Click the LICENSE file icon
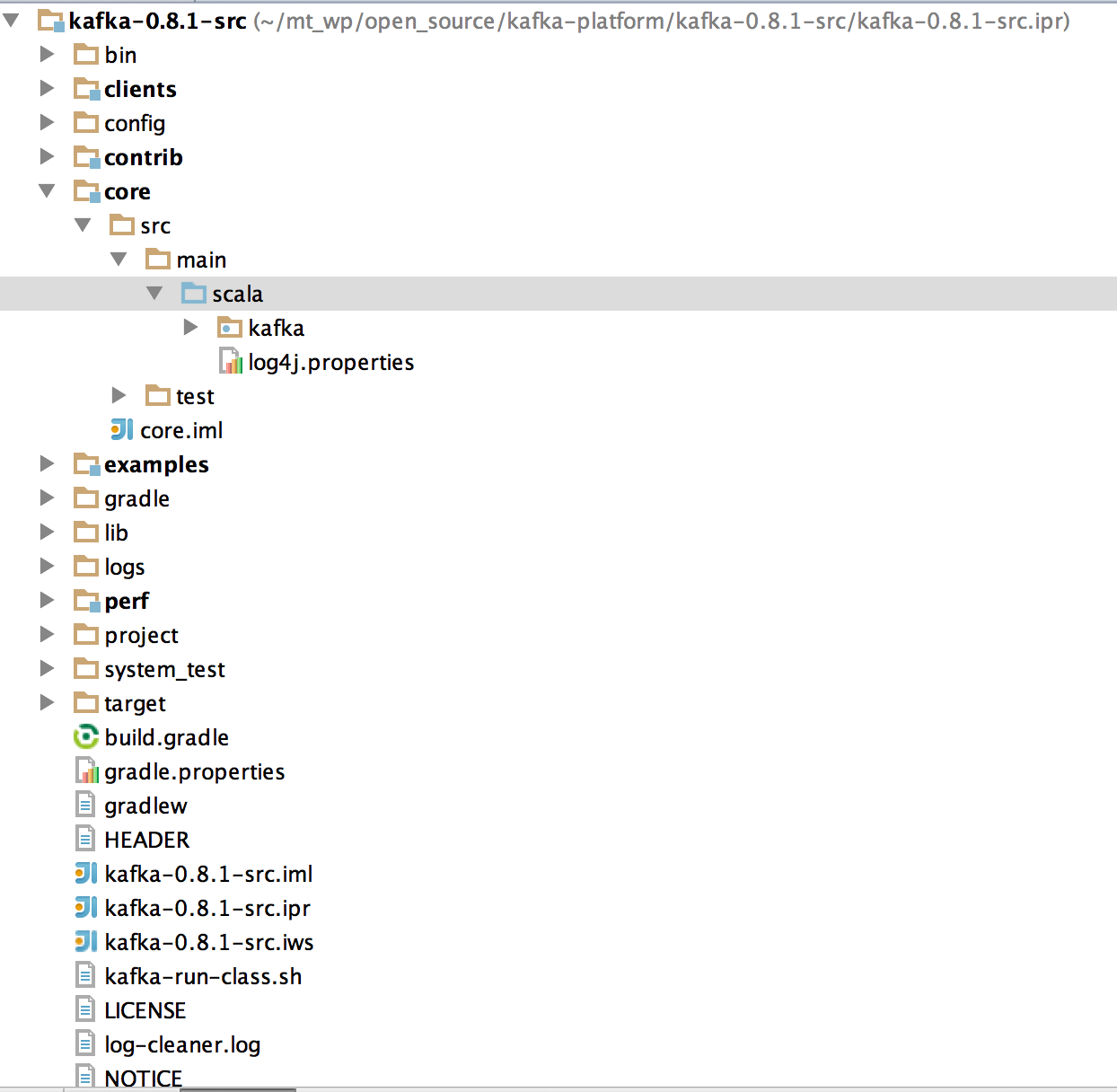The height and width of the screenshot is (1092, 1117). click(85, 1009)
